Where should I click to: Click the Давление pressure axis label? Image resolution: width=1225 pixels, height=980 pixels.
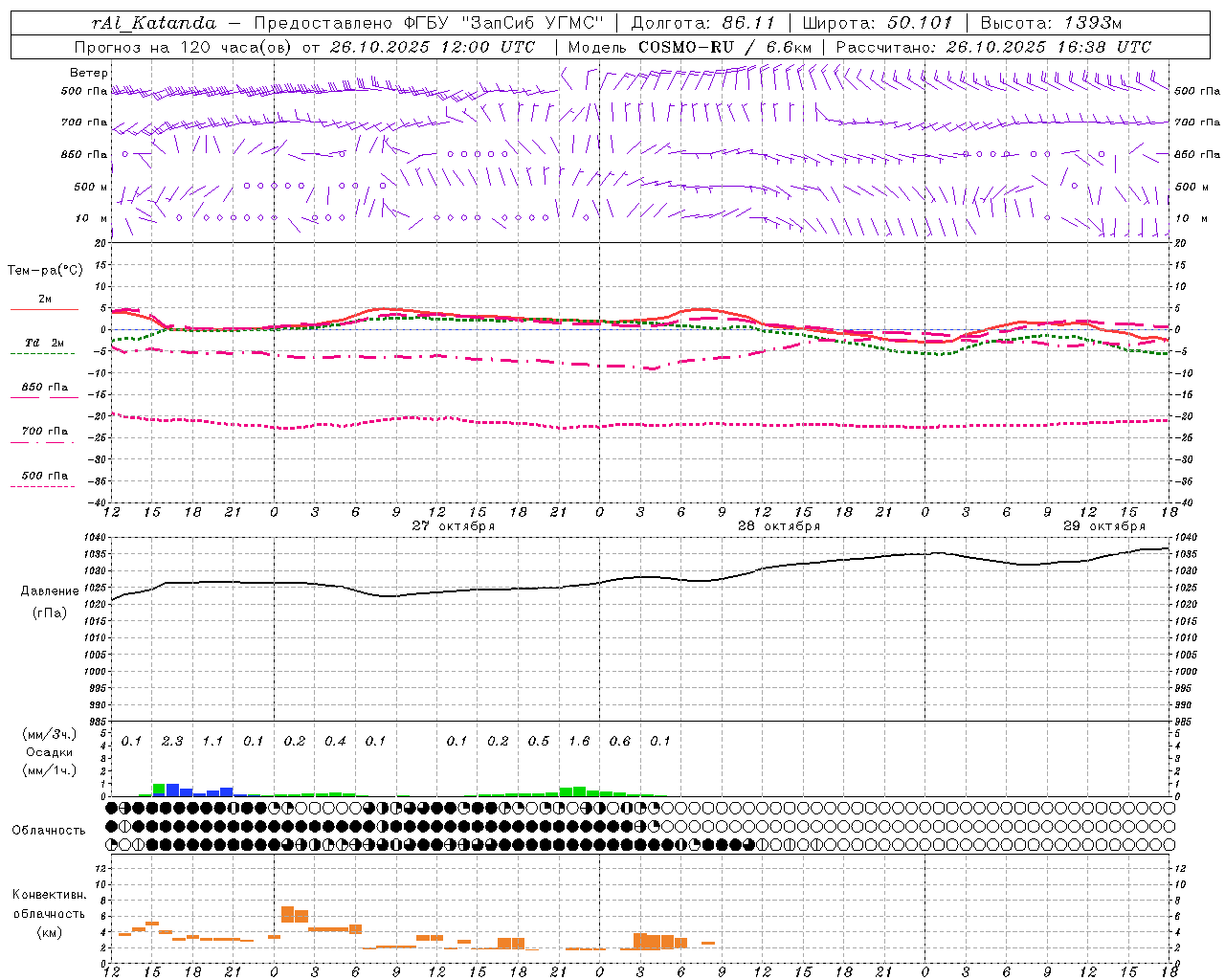tap(45, 591)
